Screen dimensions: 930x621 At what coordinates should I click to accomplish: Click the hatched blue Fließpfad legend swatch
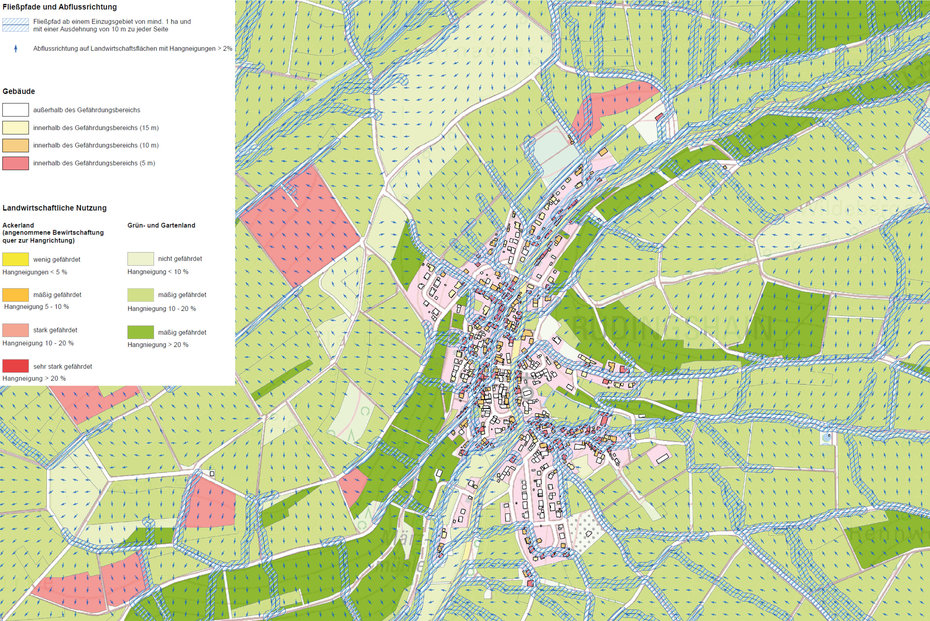[x=15, y=25]
